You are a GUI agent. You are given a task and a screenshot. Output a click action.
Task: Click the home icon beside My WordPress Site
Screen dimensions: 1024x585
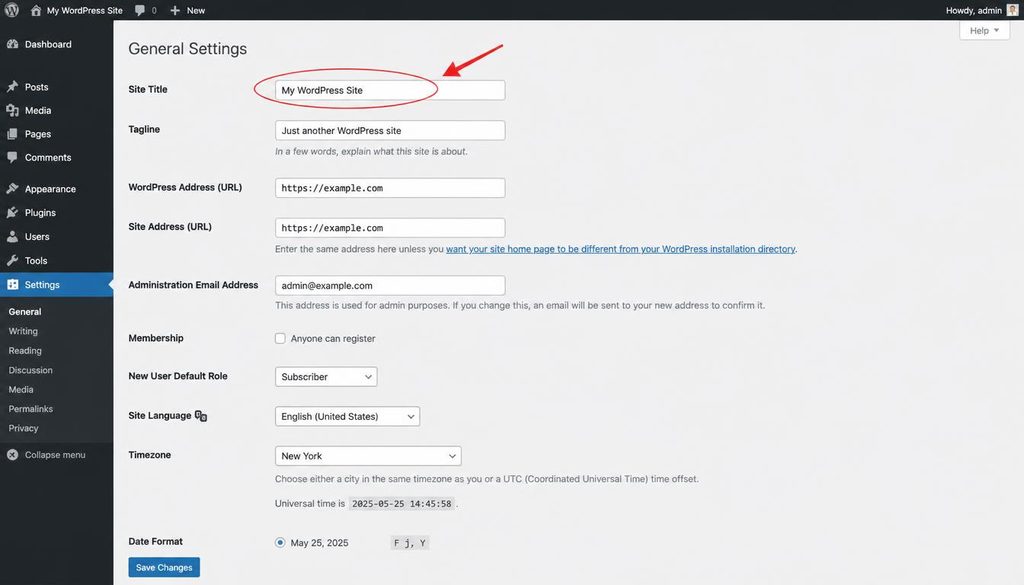36,10
